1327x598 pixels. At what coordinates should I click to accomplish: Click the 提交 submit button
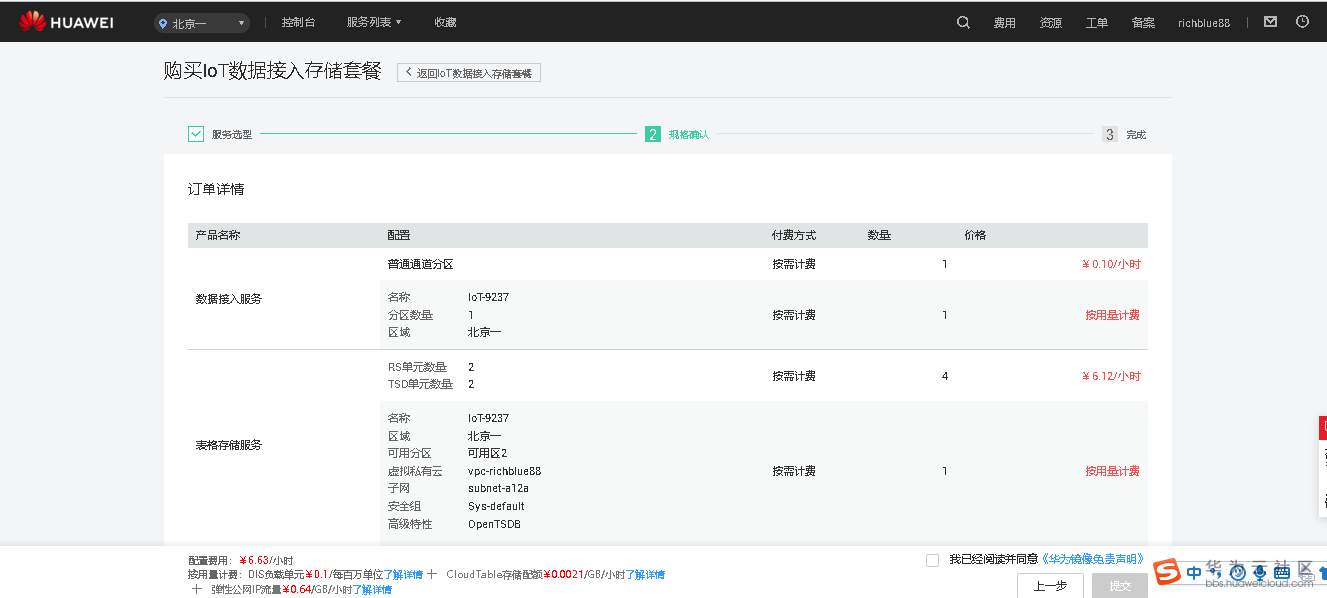tap(1119, 585)
